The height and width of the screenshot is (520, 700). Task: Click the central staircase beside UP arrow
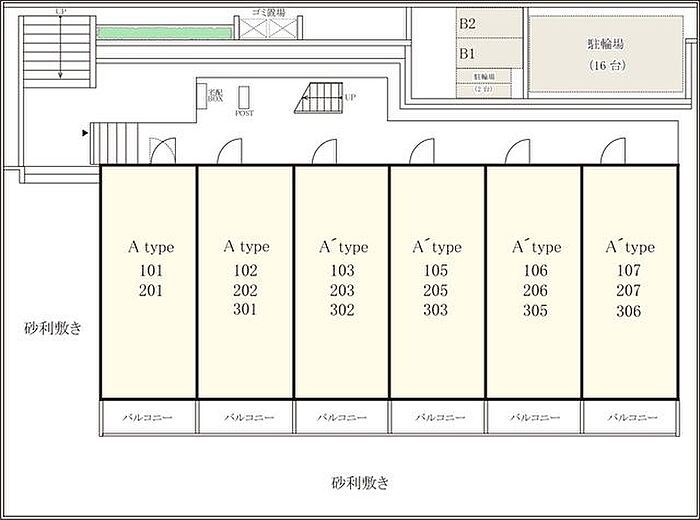(x=317, y=101)
